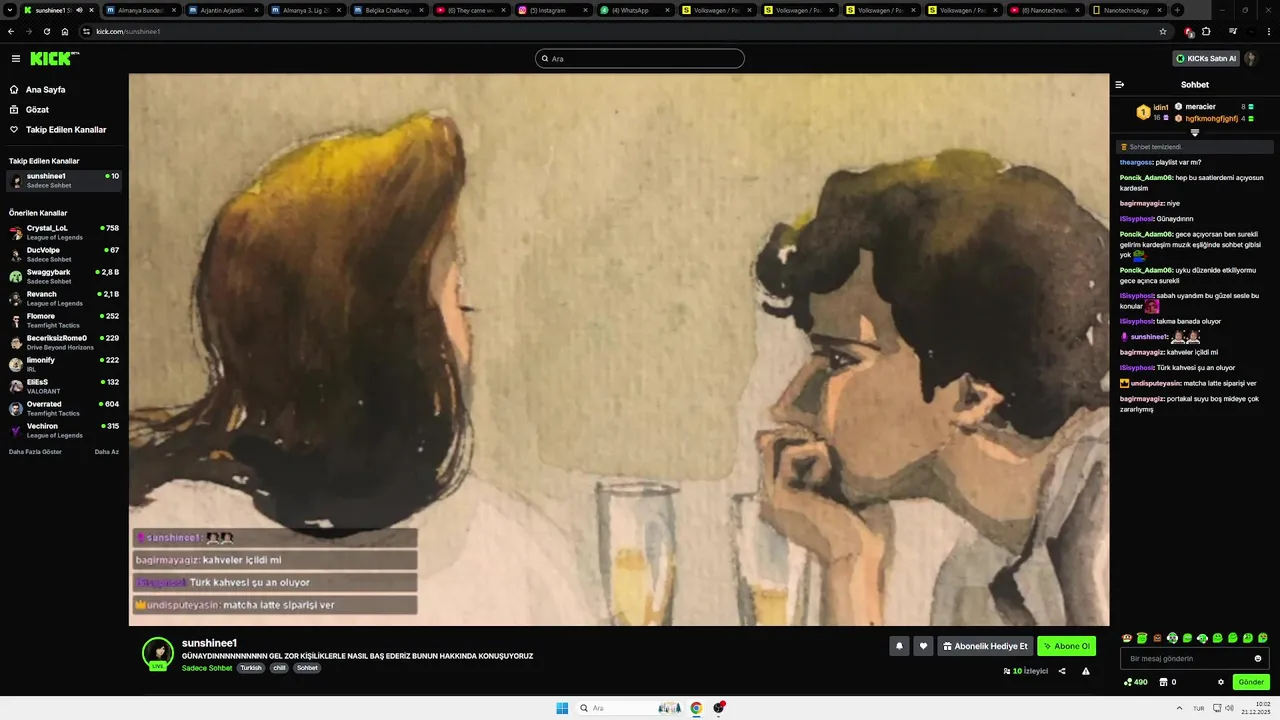Bookmark the page with star icon
This screenshot has height=720, width=1280.
pyautogui.click(x=1162, y=31)
